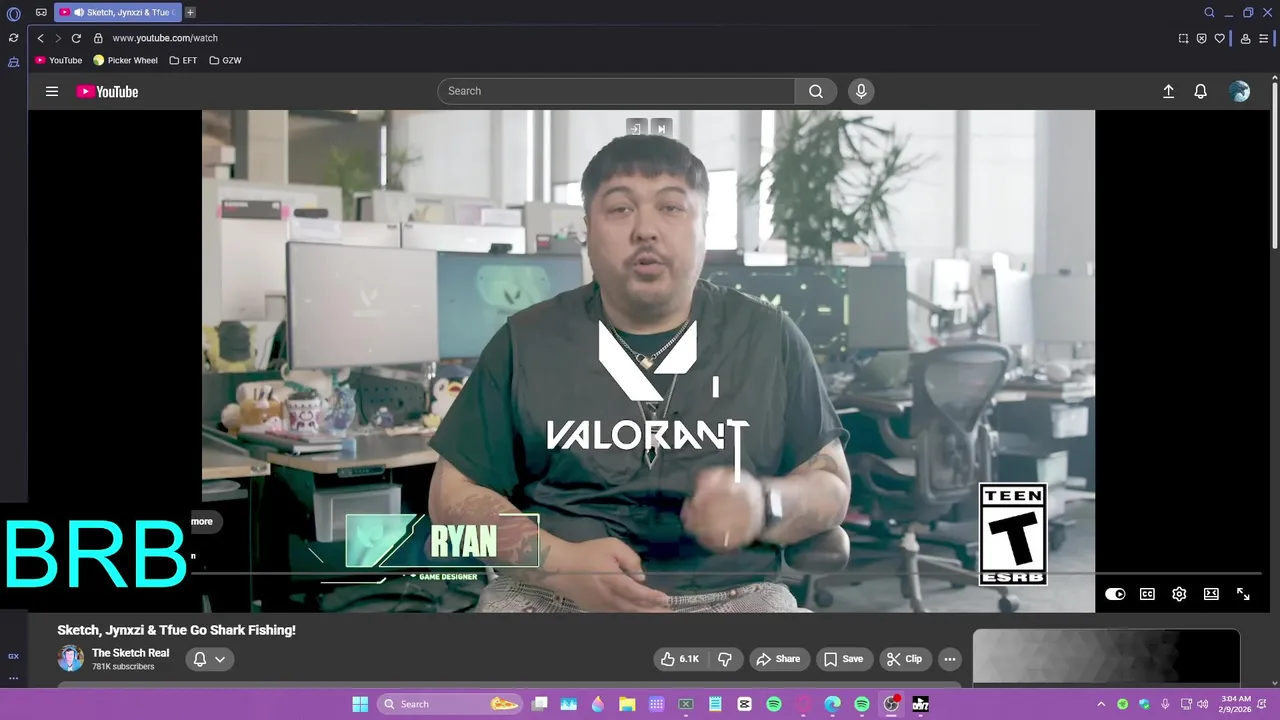The image size is (1280, 720).
Task: Open the Easy Setup sliders icon
Action: pyautogui.click(x=1264, y=38)
